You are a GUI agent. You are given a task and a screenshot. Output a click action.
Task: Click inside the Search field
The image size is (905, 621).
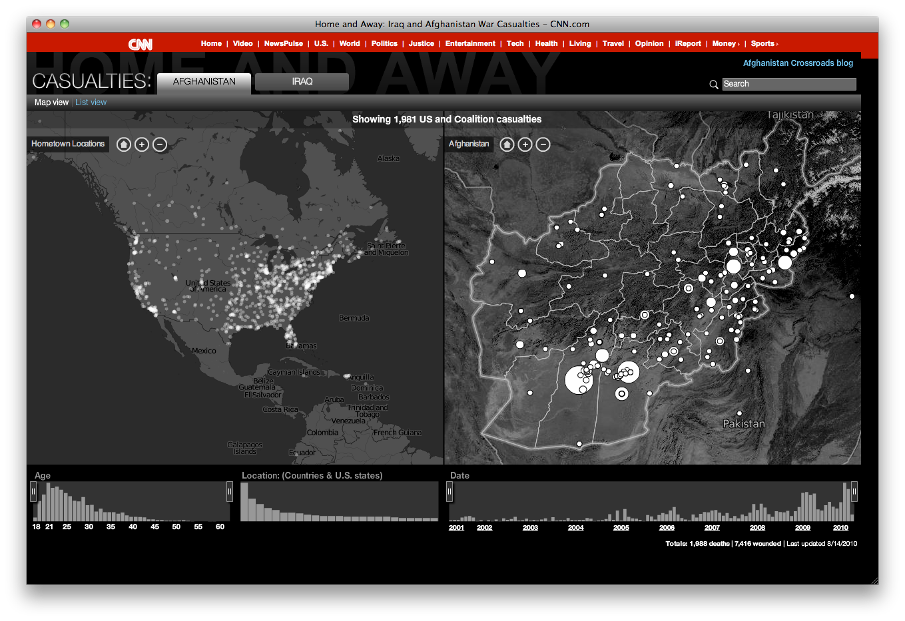point(789,84)
